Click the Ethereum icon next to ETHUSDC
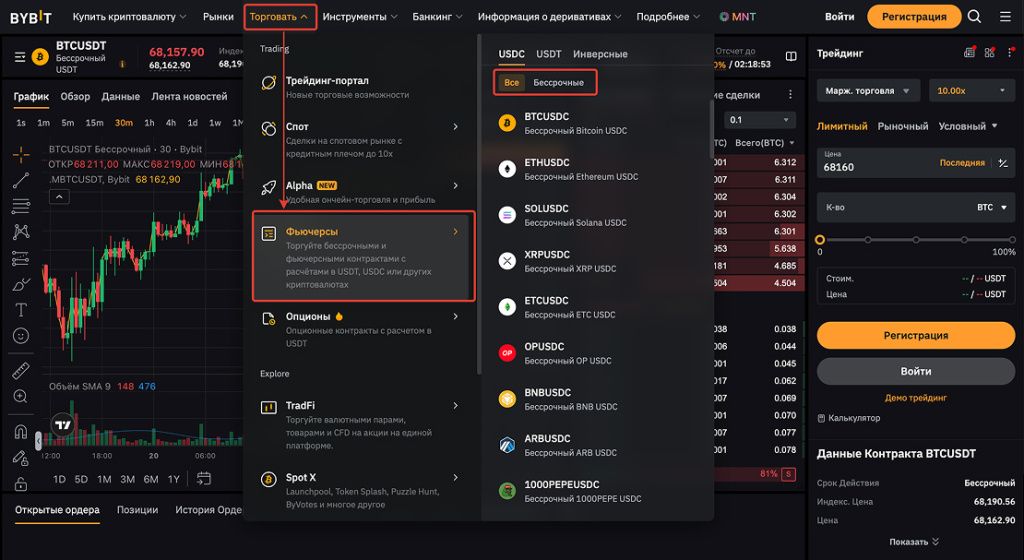Viewport: 1024px width, 560px height. [x=507, y=169]
